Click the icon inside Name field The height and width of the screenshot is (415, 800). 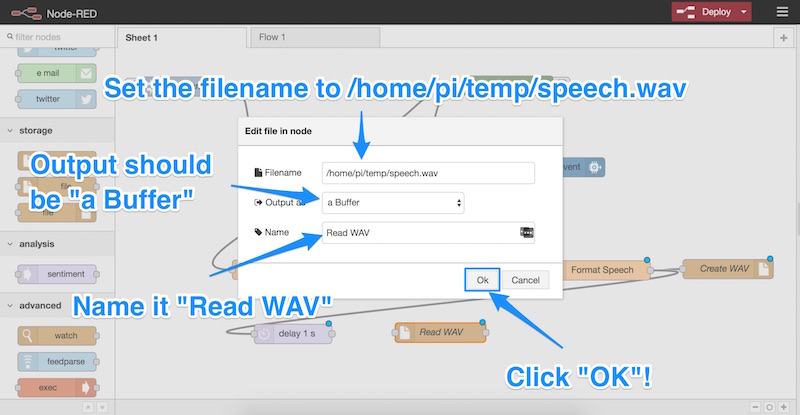tap(527, 233)
